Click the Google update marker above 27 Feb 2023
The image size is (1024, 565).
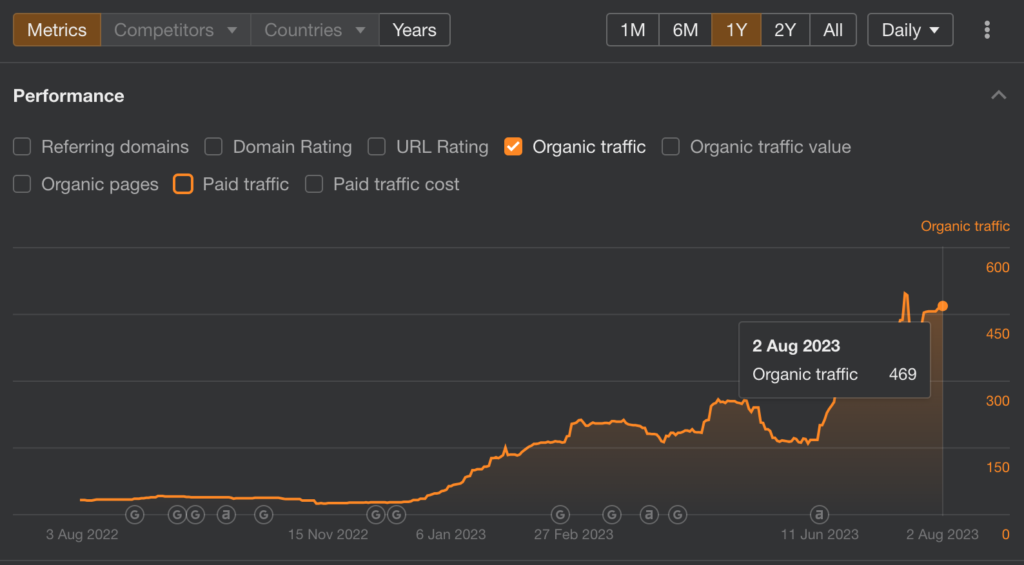(x=560, y=515)
